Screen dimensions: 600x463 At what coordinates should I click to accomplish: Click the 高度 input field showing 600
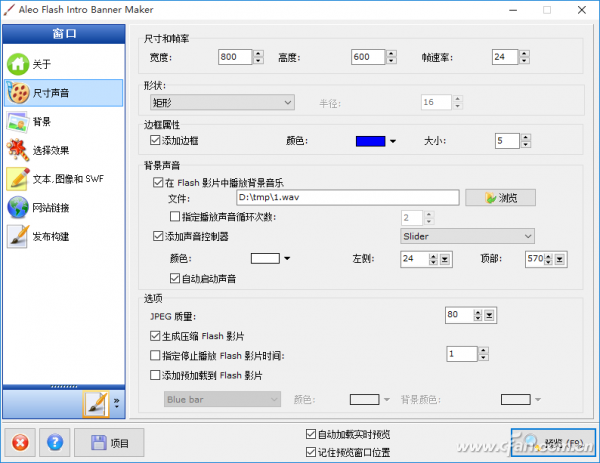point(368,57)
